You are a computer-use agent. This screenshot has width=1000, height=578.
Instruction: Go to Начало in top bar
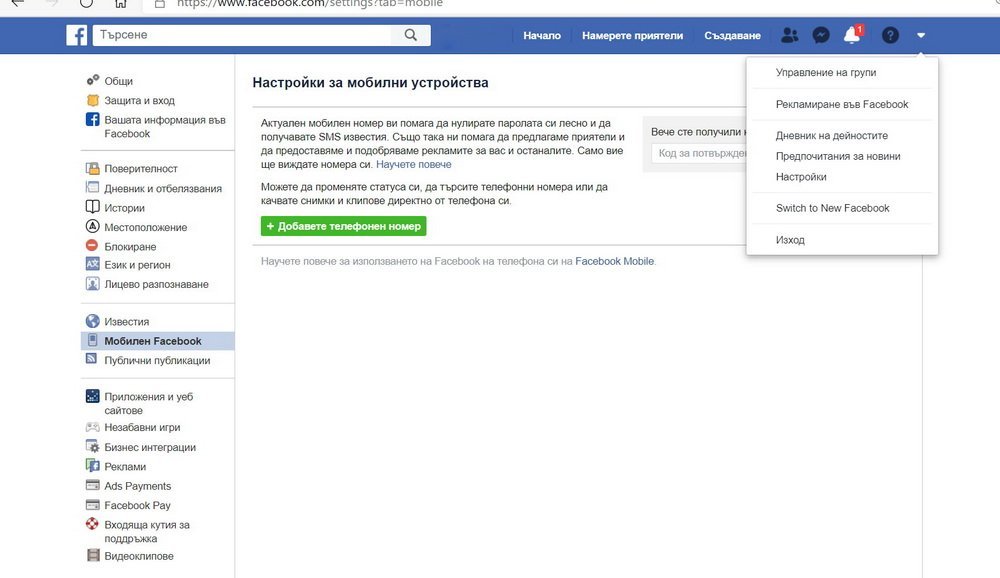coord(542,36)
